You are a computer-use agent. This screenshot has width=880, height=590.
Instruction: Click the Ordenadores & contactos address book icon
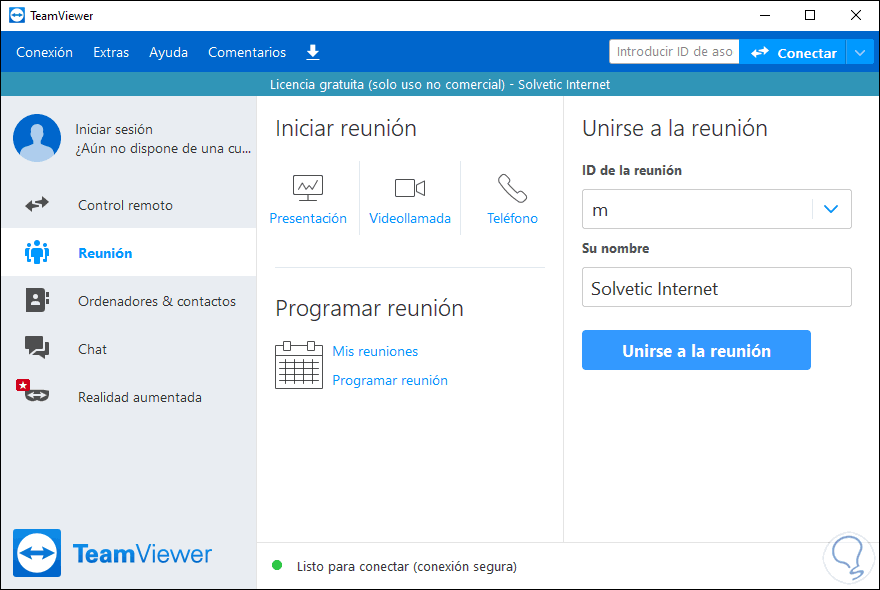pyautogui.click(x=37, y=300)
